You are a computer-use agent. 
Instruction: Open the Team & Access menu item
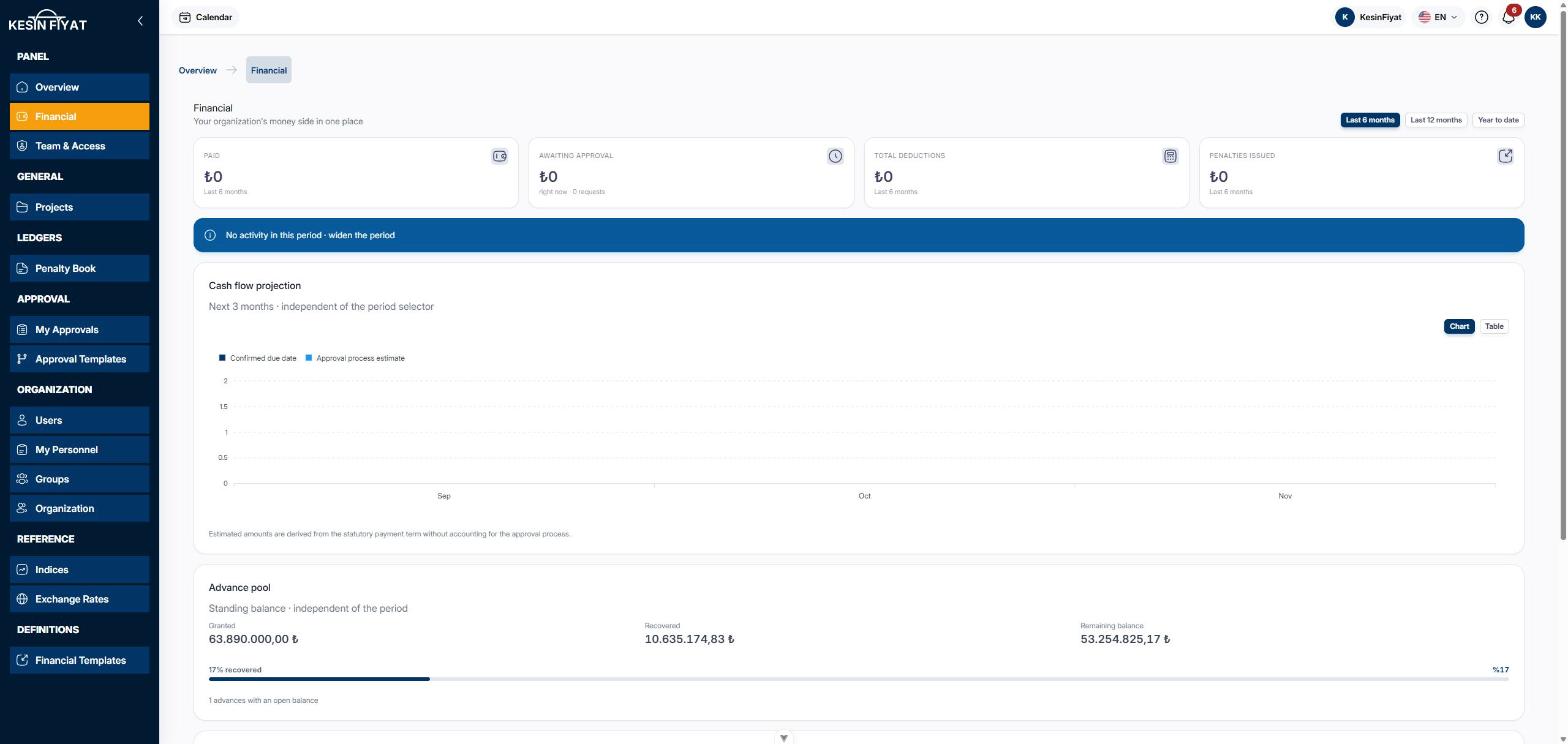point(80,146)
